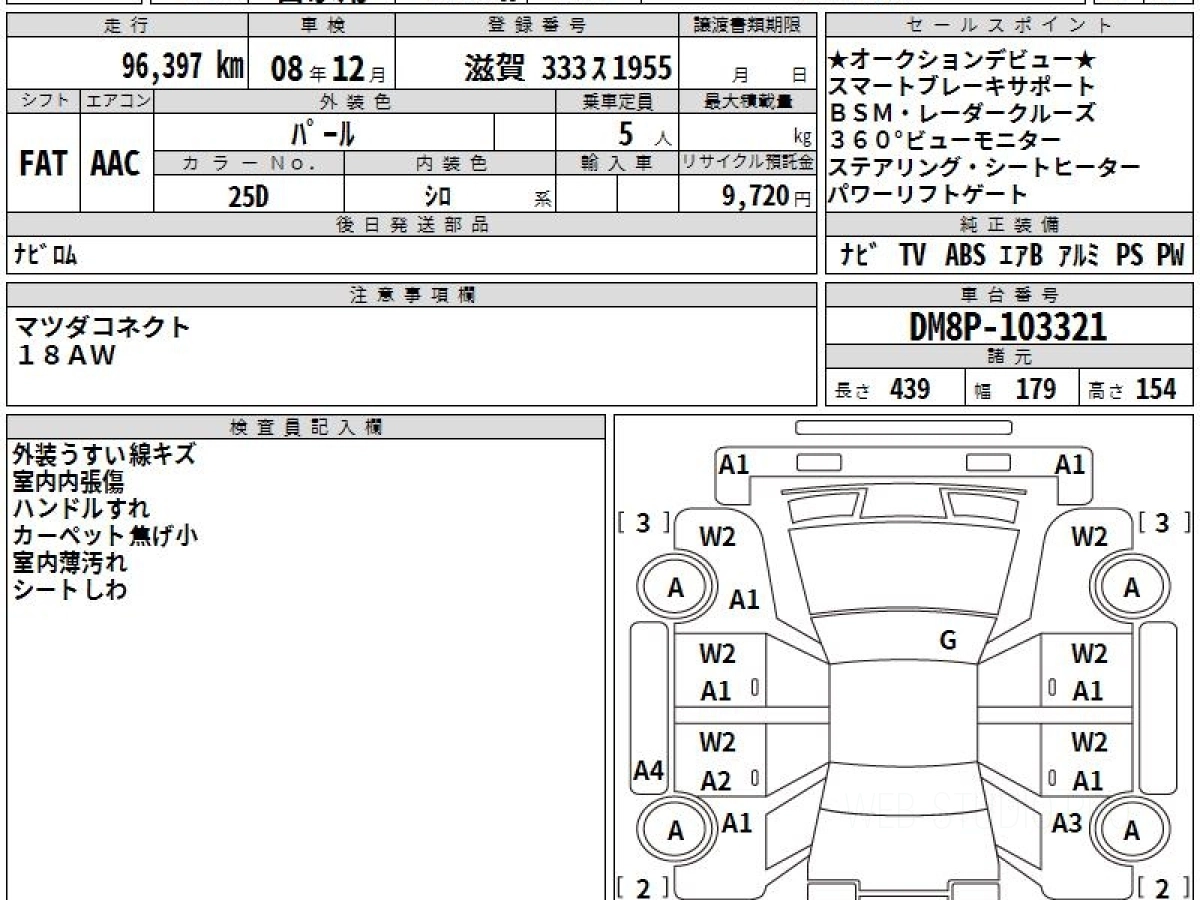The width and height of the screenshot is (1200, 900).
Task: Click the PS equipment item
Action: (x=1130, y=255)
